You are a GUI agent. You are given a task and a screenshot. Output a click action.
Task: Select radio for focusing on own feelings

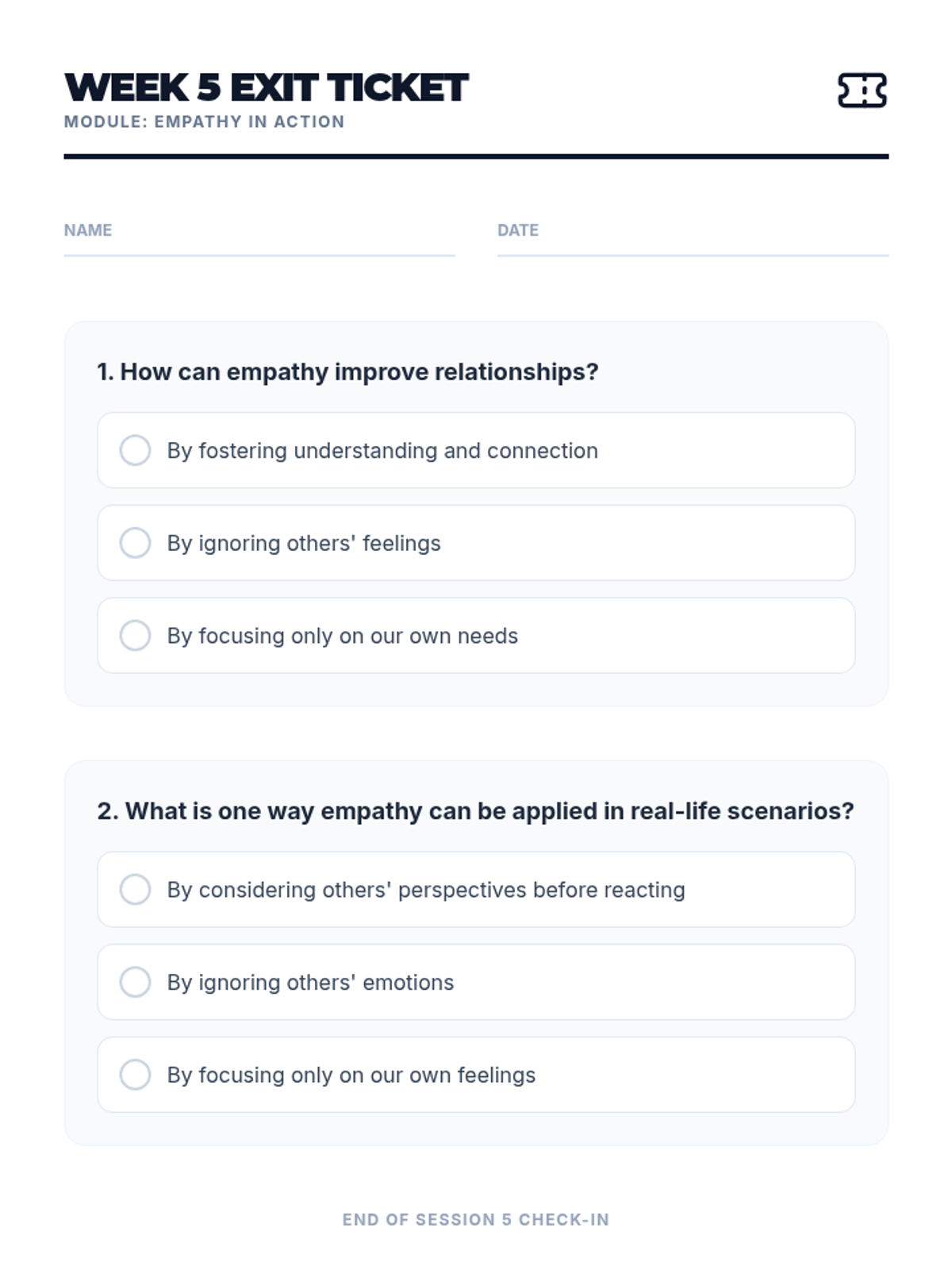tap(135, 1075)
